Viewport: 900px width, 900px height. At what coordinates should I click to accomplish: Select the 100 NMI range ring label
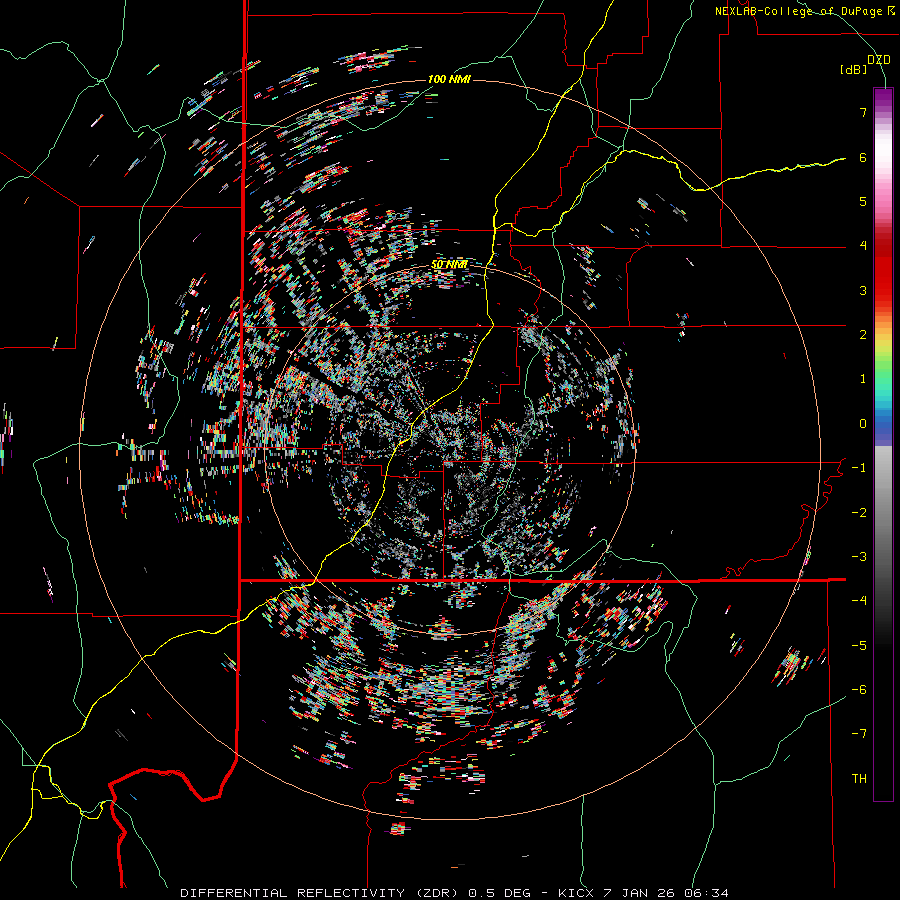pyautogui.click(x=449, y=79)
